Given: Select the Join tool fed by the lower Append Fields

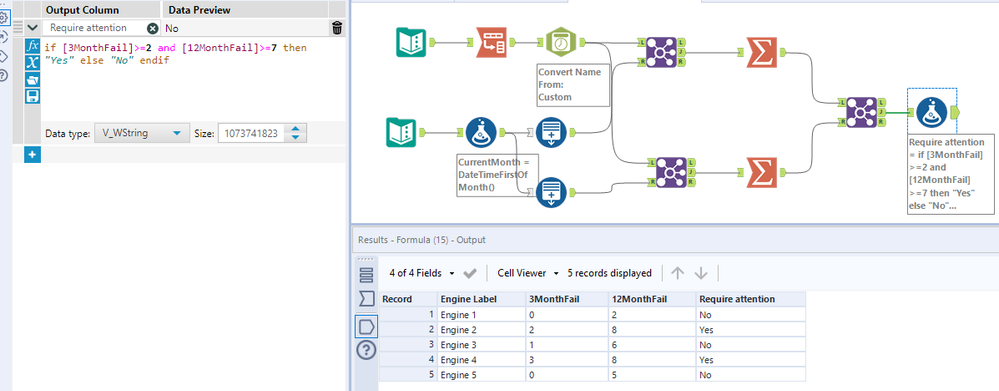Looking at the screenshot, I should (x=672, y=172).
